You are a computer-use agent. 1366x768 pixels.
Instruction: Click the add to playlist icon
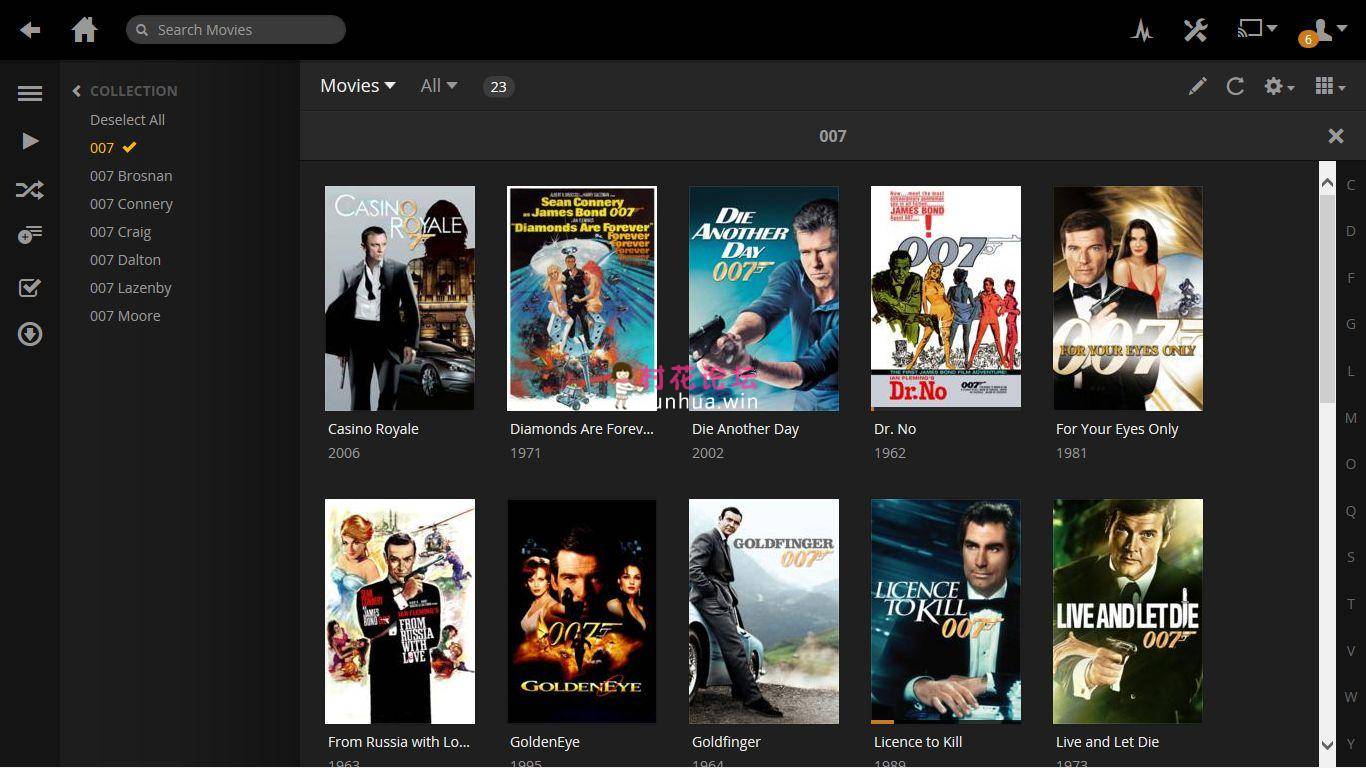click(x=30, y=235)
